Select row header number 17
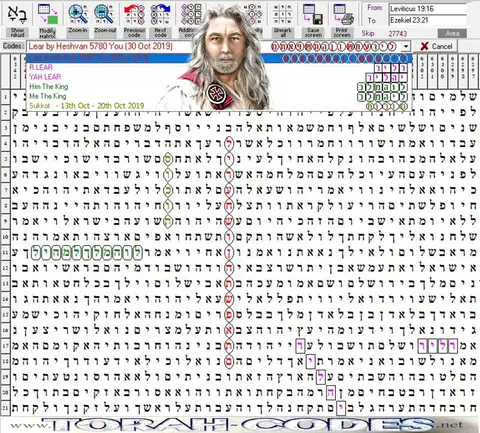The width and height of the screenshot is (480, 433). pyautogui.click(x=6, y=346)
